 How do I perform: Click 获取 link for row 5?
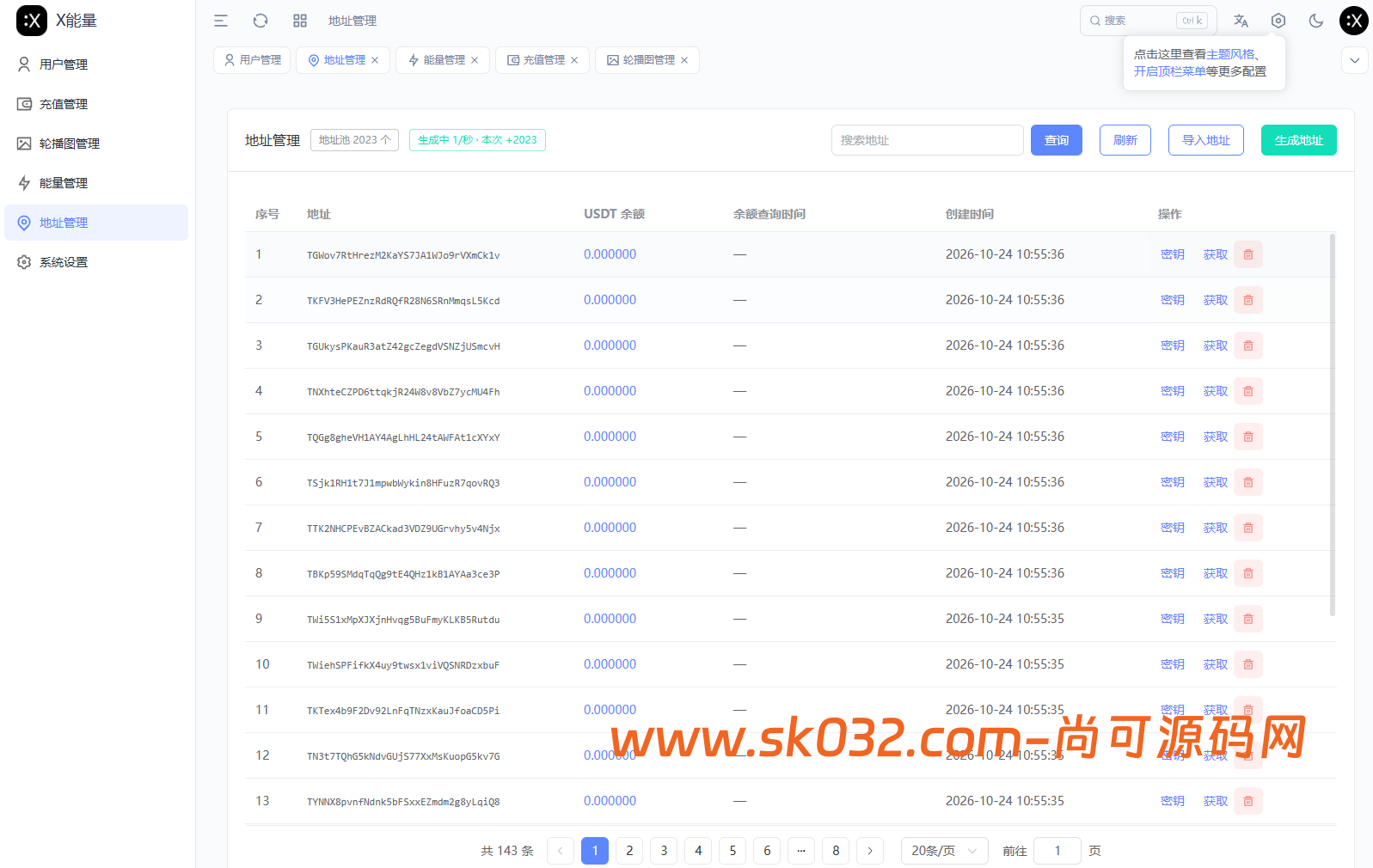(1216, 437)
